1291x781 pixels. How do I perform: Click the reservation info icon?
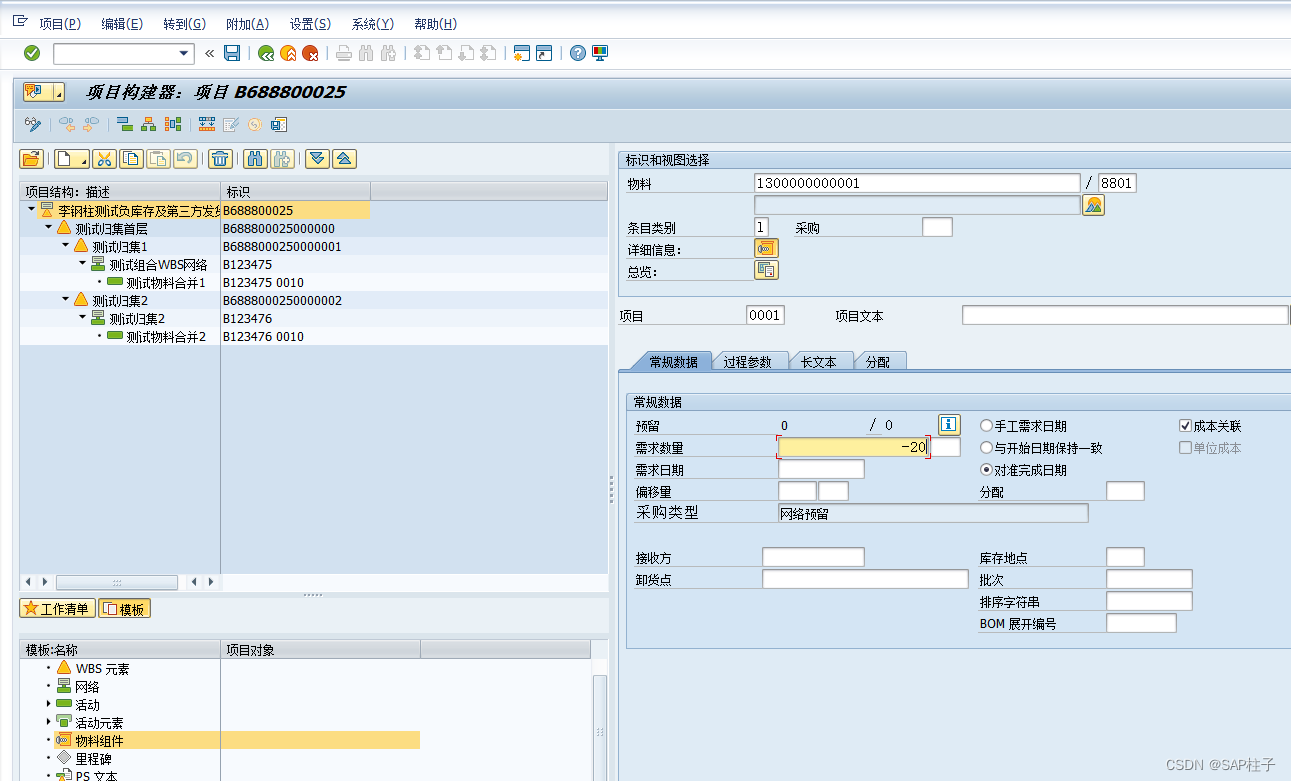click(x=949, y=425)
